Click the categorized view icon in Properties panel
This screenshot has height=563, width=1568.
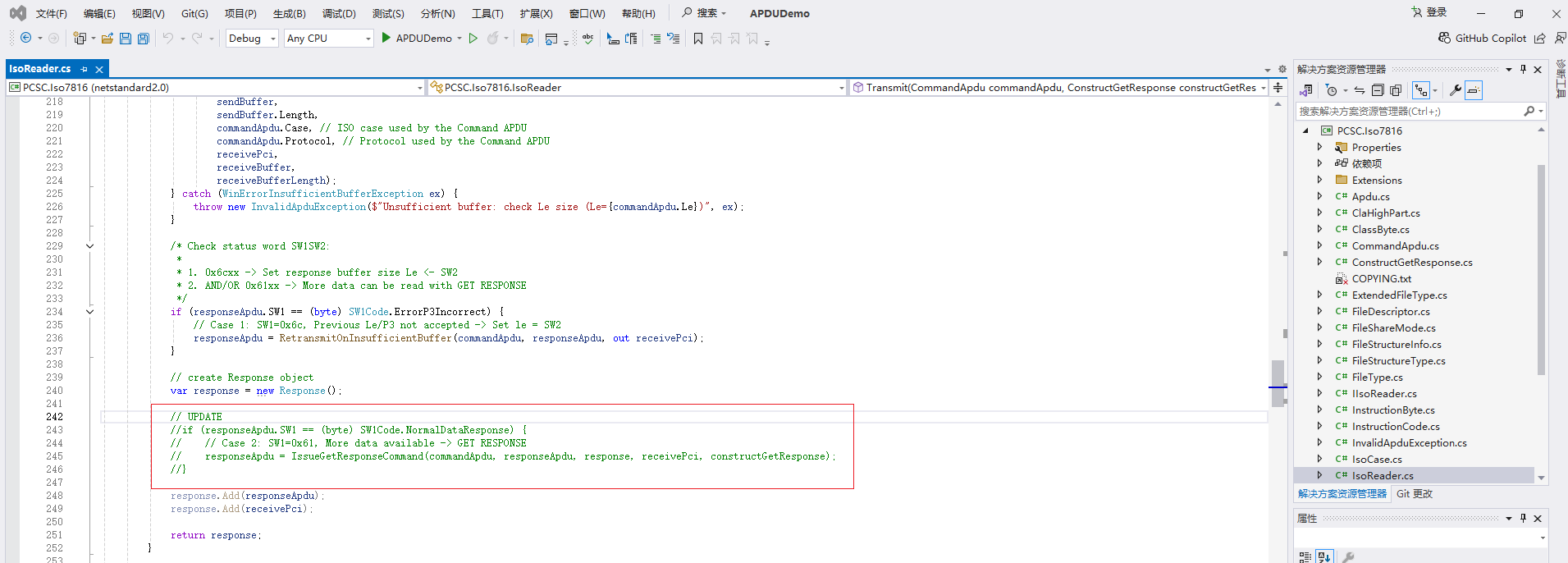pos(1305,556)
